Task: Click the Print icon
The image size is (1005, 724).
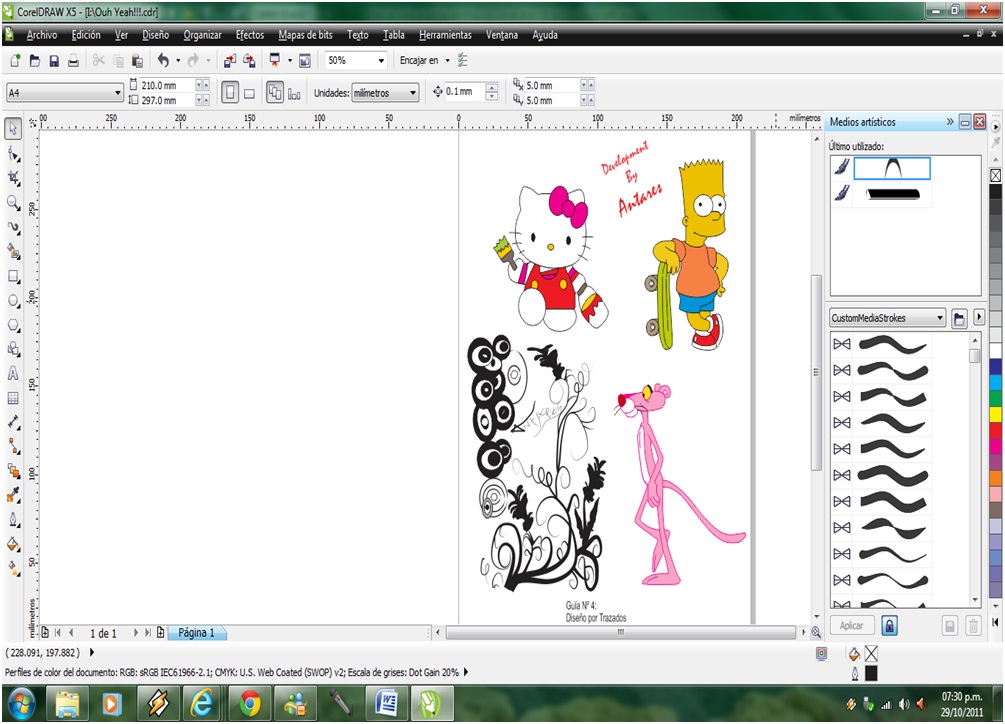Action: (x=73, y=60)
